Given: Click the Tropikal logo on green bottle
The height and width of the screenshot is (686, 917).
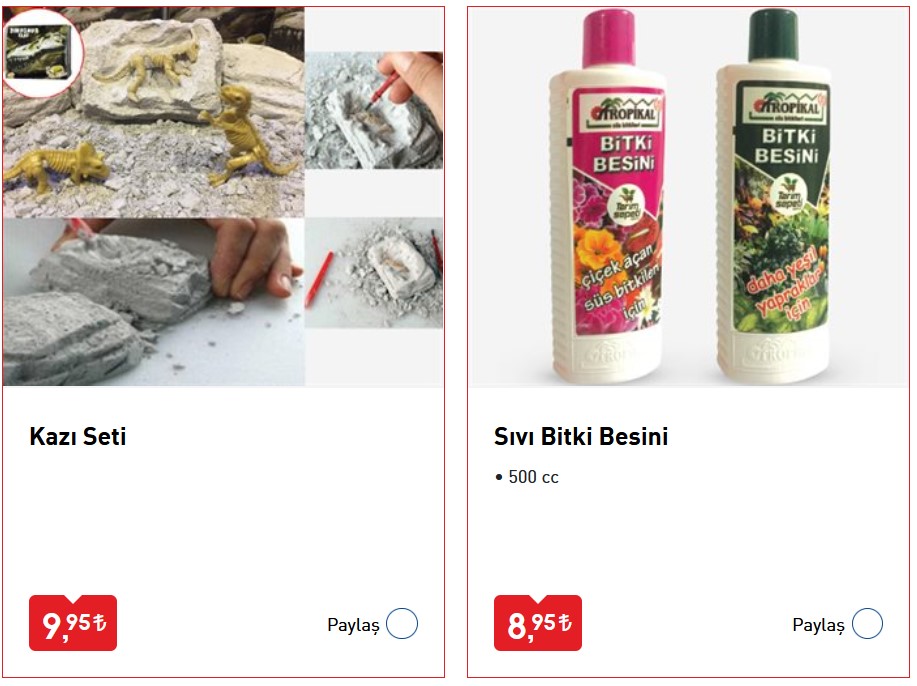Looking at the screenshot, I should click(x=787, y=105).
